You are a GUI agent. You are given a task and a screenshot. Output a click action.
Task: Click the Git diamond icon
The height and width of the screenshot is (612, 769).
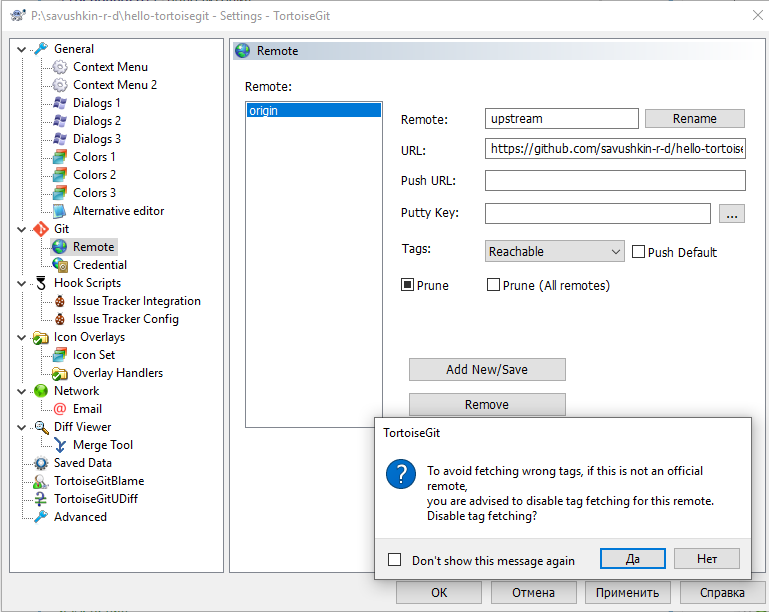[x=41, y=229]
